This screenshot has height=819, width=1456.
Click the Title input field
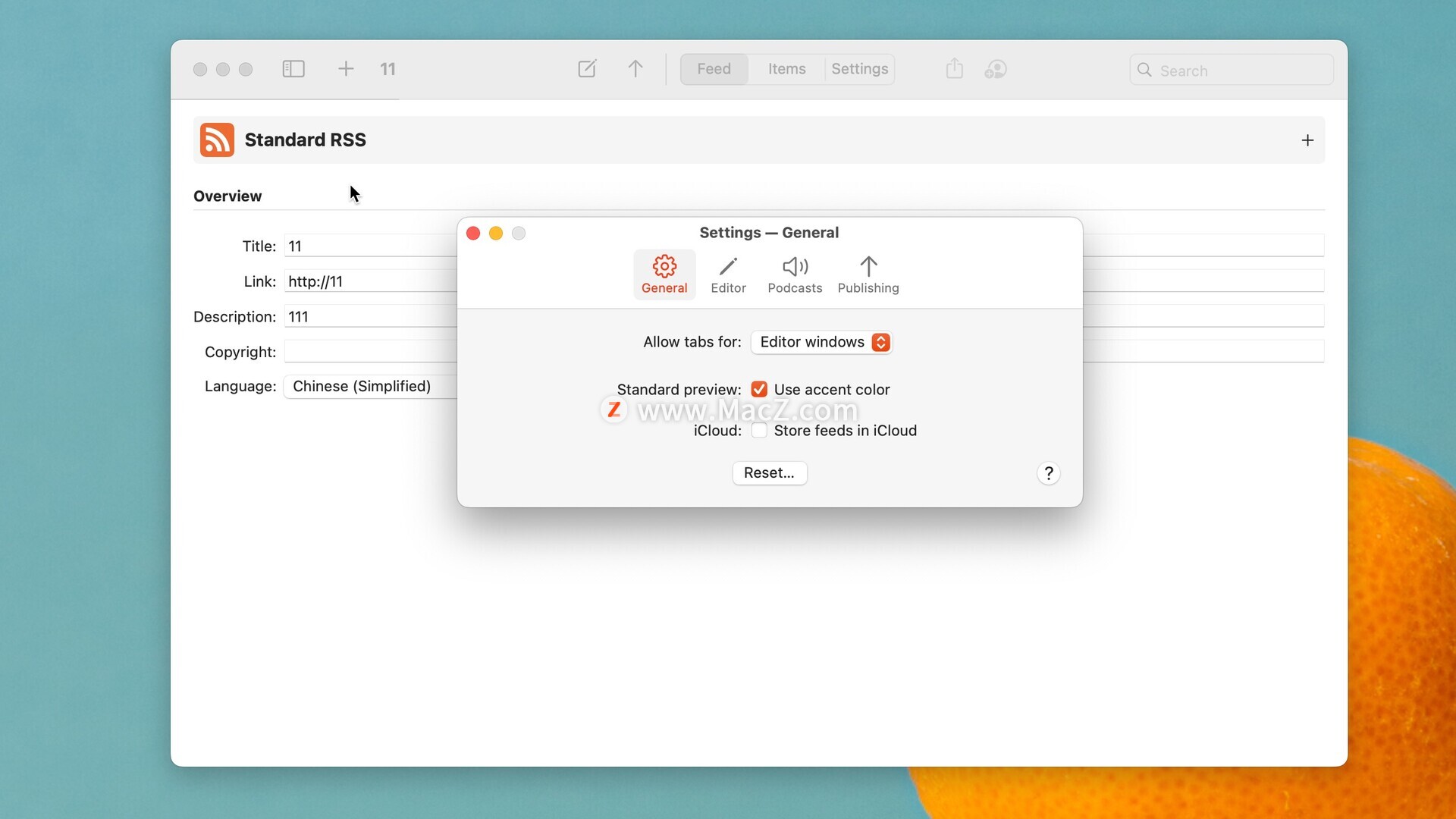(370, 246)
